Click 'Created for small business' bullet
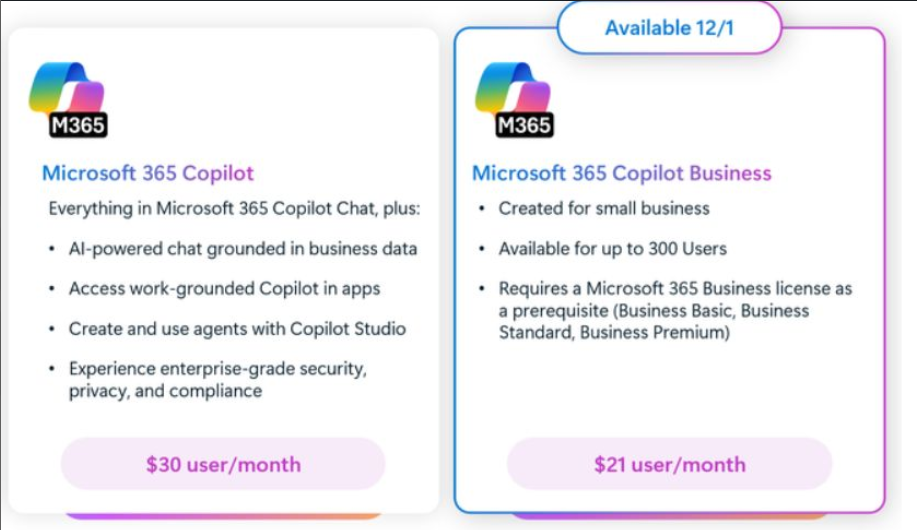The height and width of the screenshot is (530, 917). [x=604, y=208]
